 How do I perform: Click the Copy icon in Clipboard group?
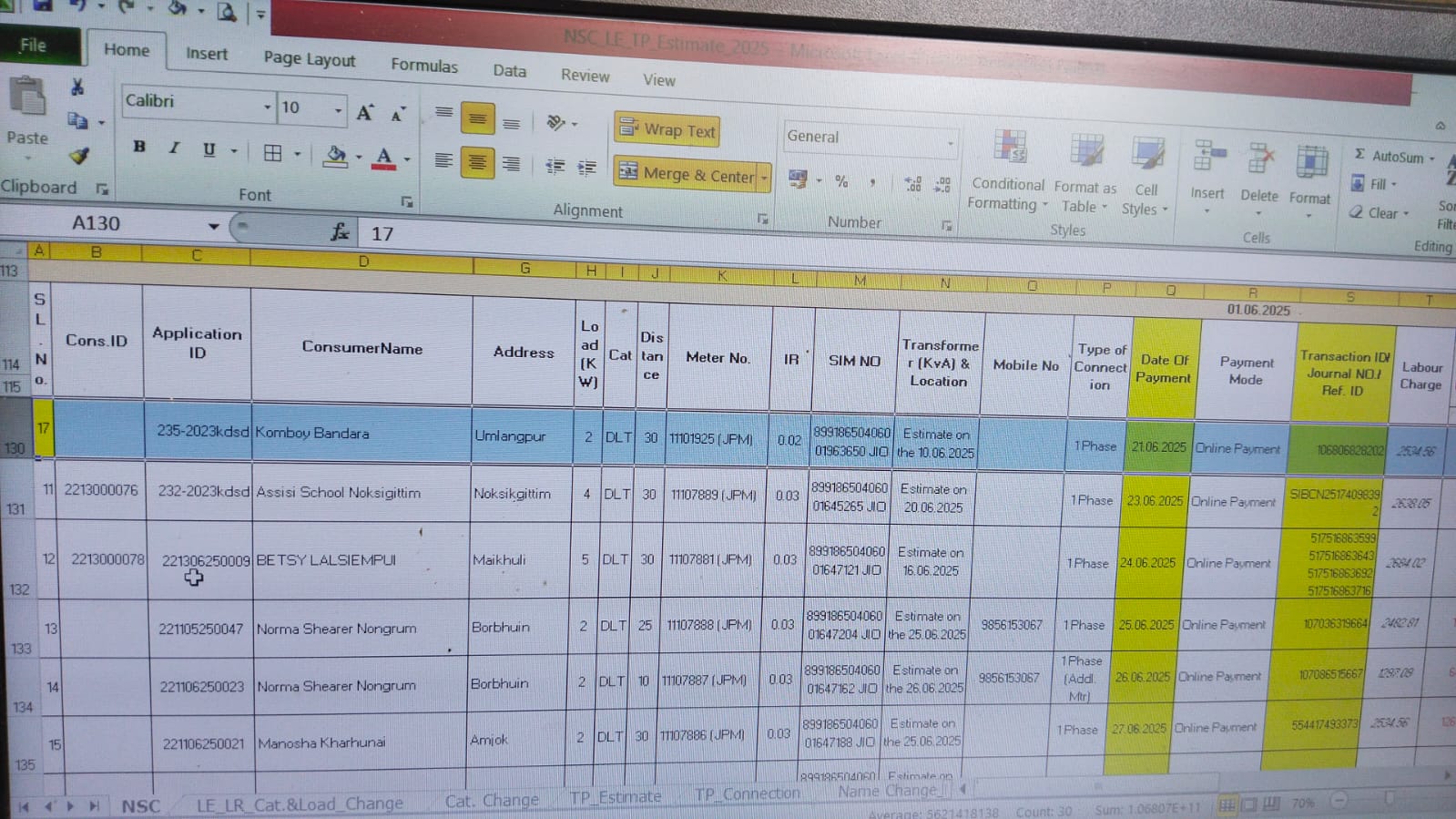(77, 120)
